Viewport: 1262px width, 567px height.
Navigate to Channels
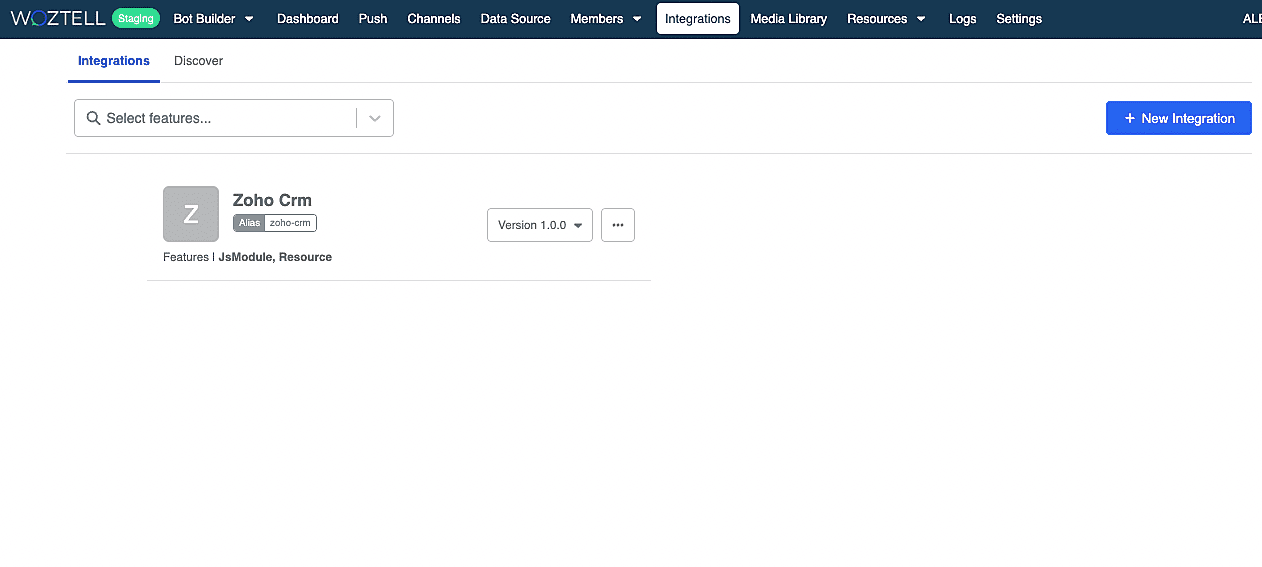click(x=434, y=18)
